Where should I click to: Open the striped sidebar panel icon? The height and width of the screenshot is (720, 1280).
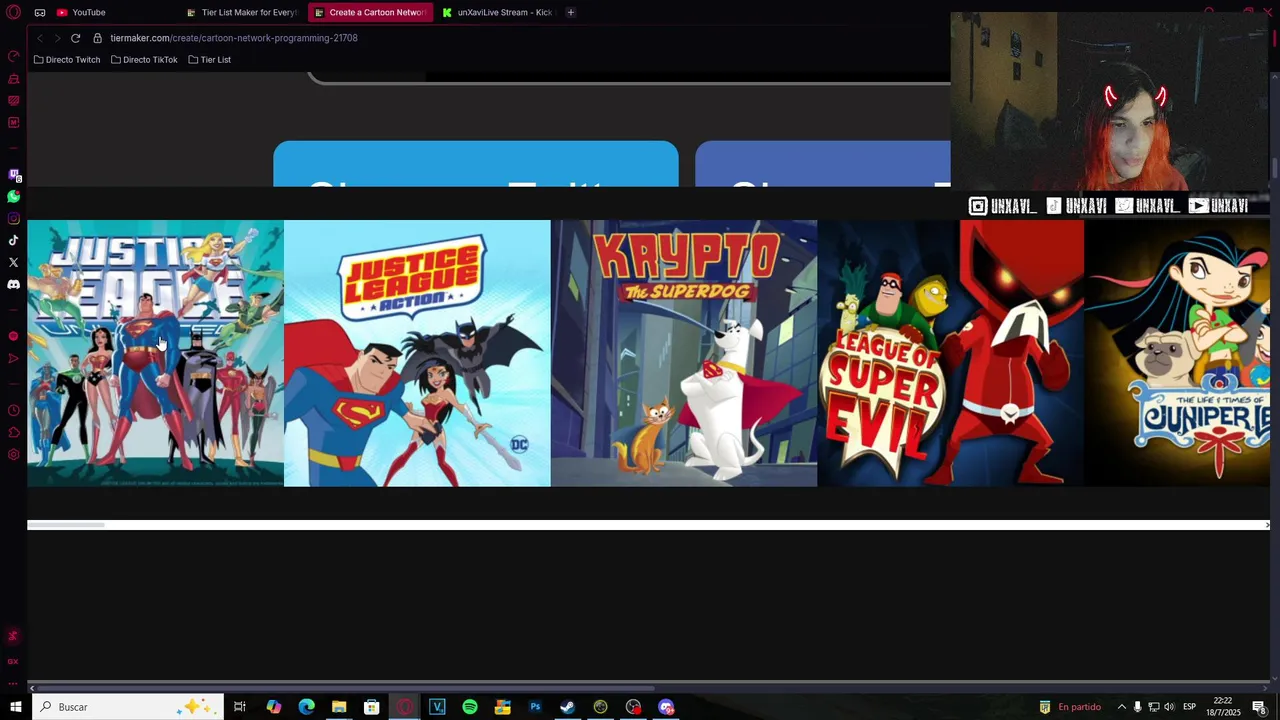tap(13, 101)
